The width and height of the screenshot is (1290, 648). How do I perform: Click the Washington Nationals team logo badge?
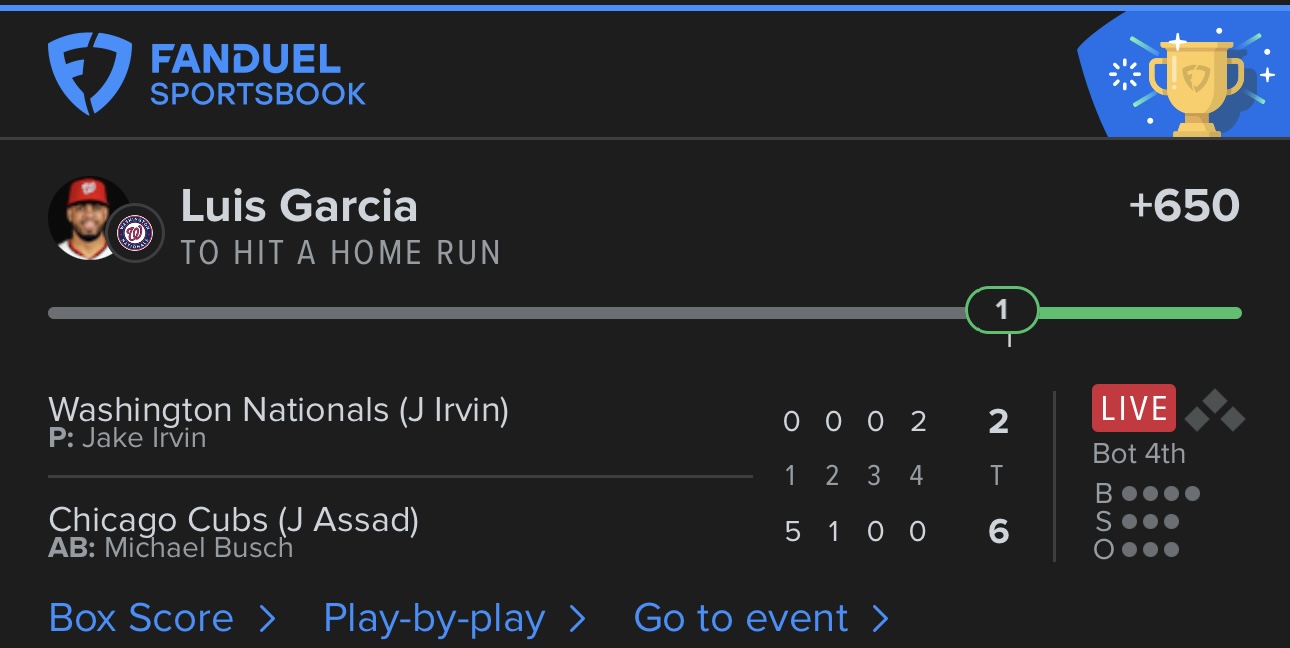(x=134, y=235)
